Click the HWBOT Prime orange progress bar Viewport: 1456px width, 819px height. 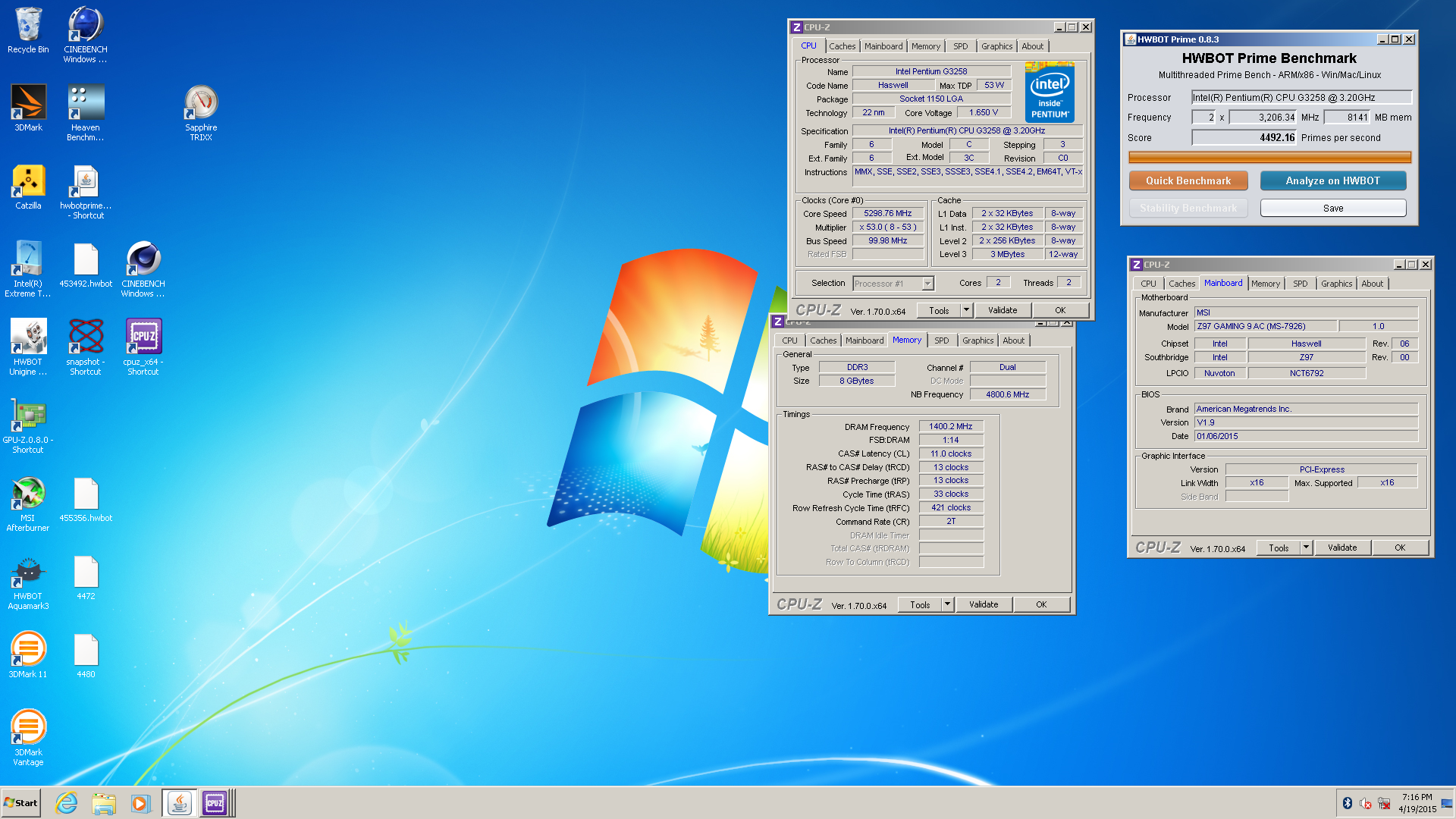point(1269,158)
